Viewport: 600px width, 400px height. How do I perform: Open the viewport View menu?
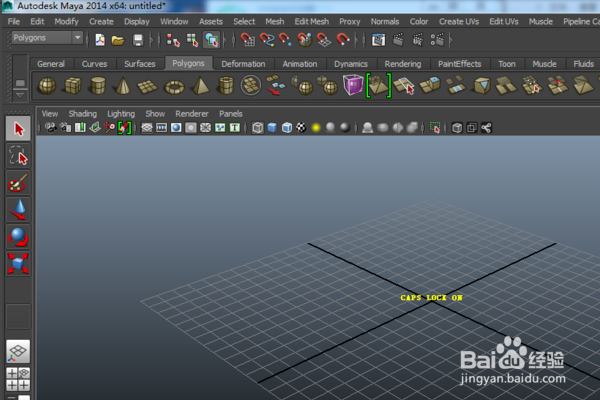click(x=50, y=114)
